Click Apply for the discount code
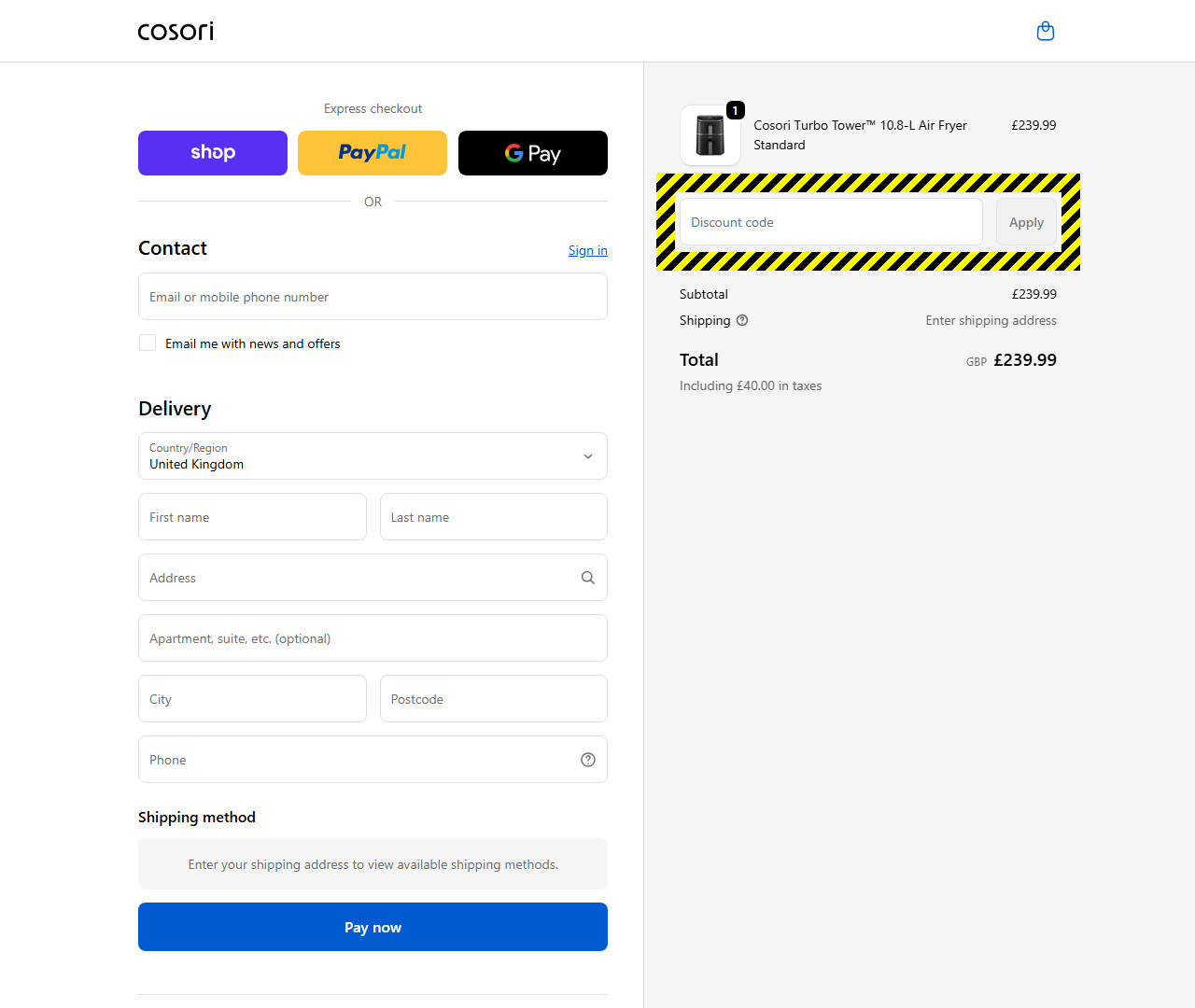 [x=1026, y=221]
